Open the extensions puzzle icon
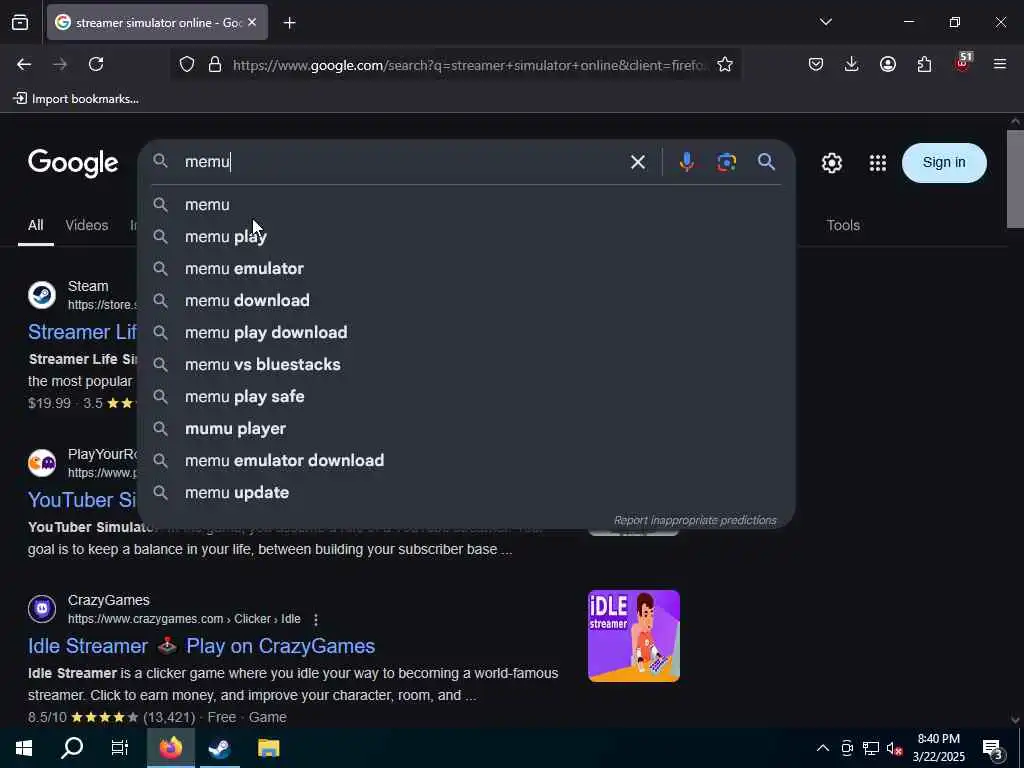The image size is (1024, 768). coord(924,64)
